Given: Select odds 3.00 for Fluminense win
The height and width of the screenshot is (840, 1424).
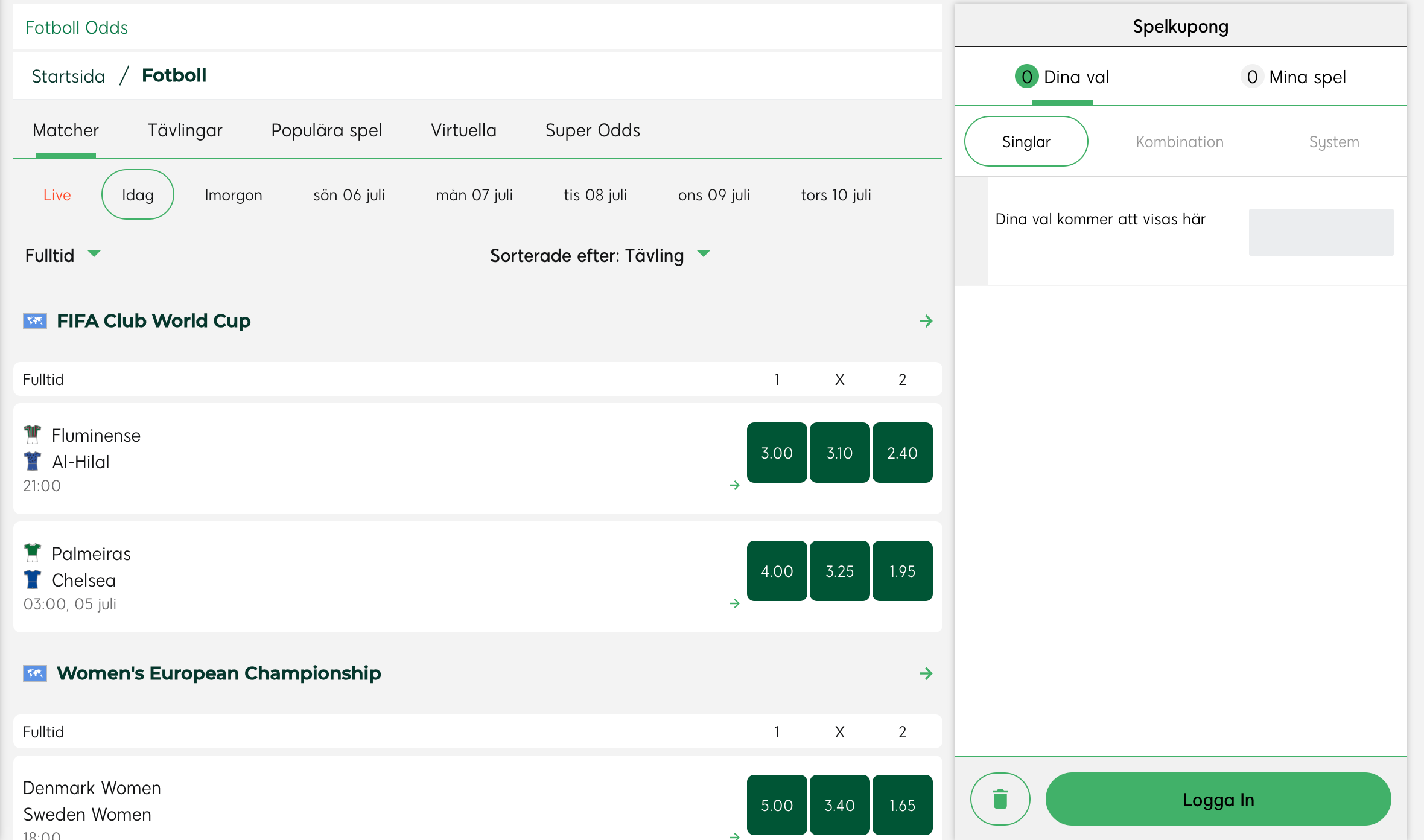Looking at the screenshot, I should [777, 453].
